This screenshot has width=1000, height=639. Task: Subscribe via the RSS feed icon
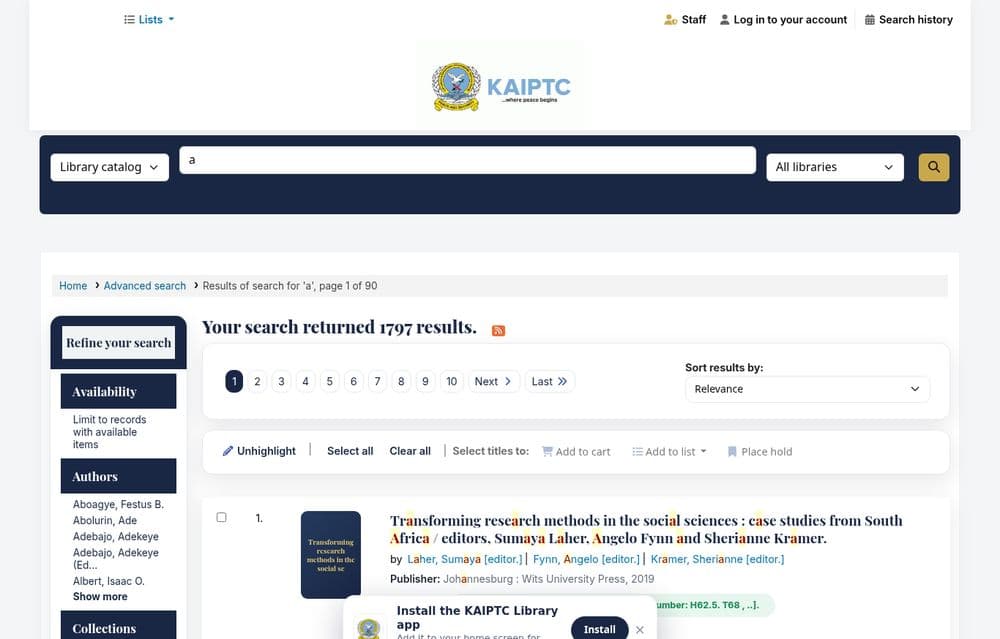[x=499, y=330]
